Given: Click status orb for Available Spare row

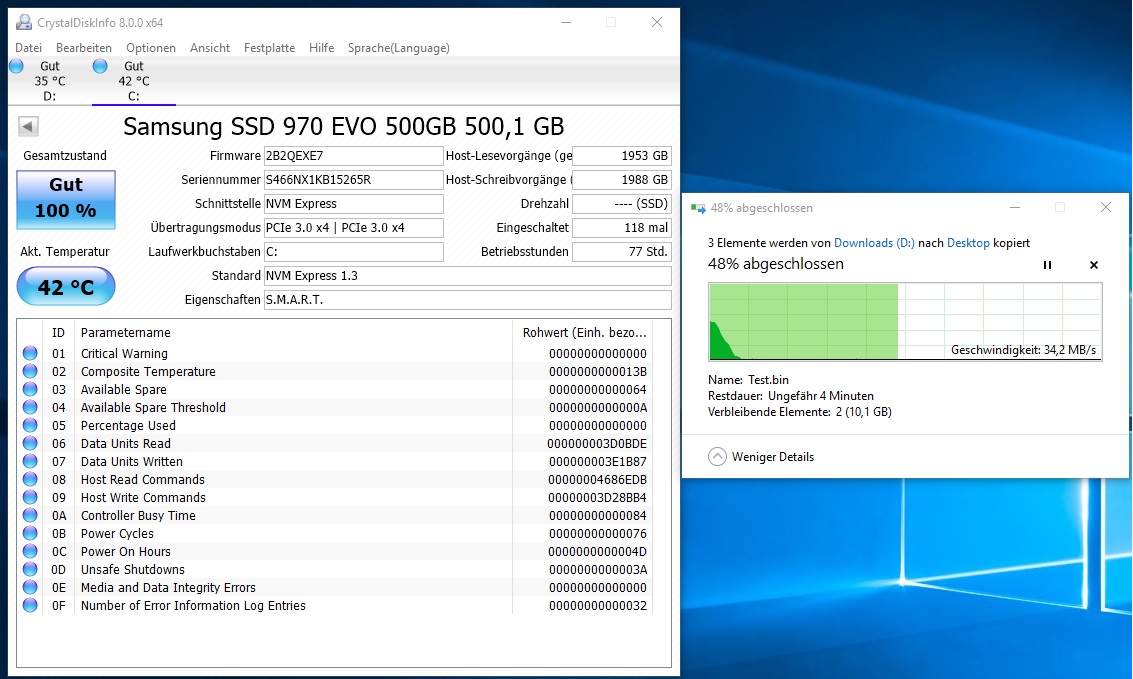Looking at the screenshot, I should pyautogui.click(x=30, y=389).
